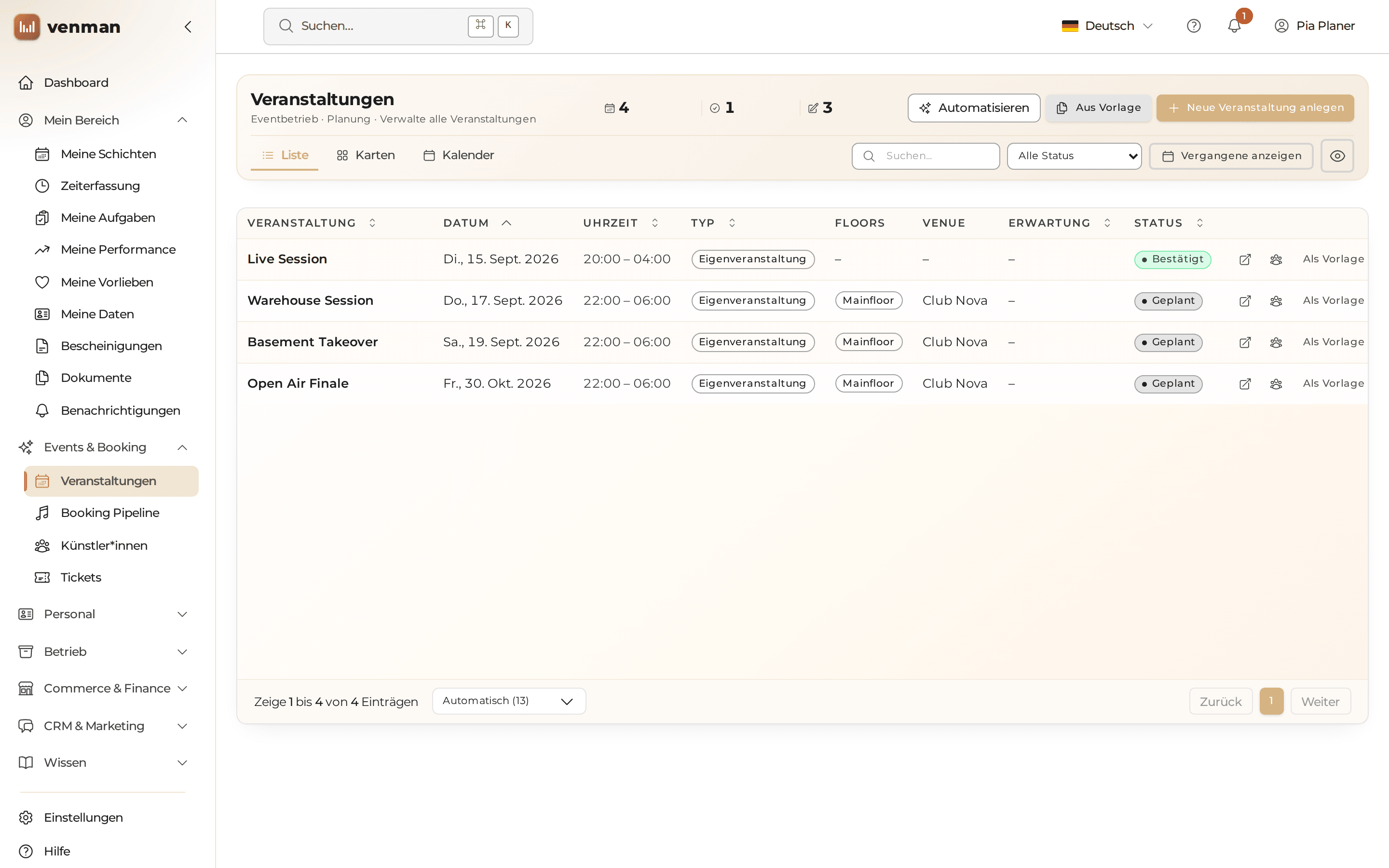Expand the Personal section in sidebar

(x=103, y=614)
